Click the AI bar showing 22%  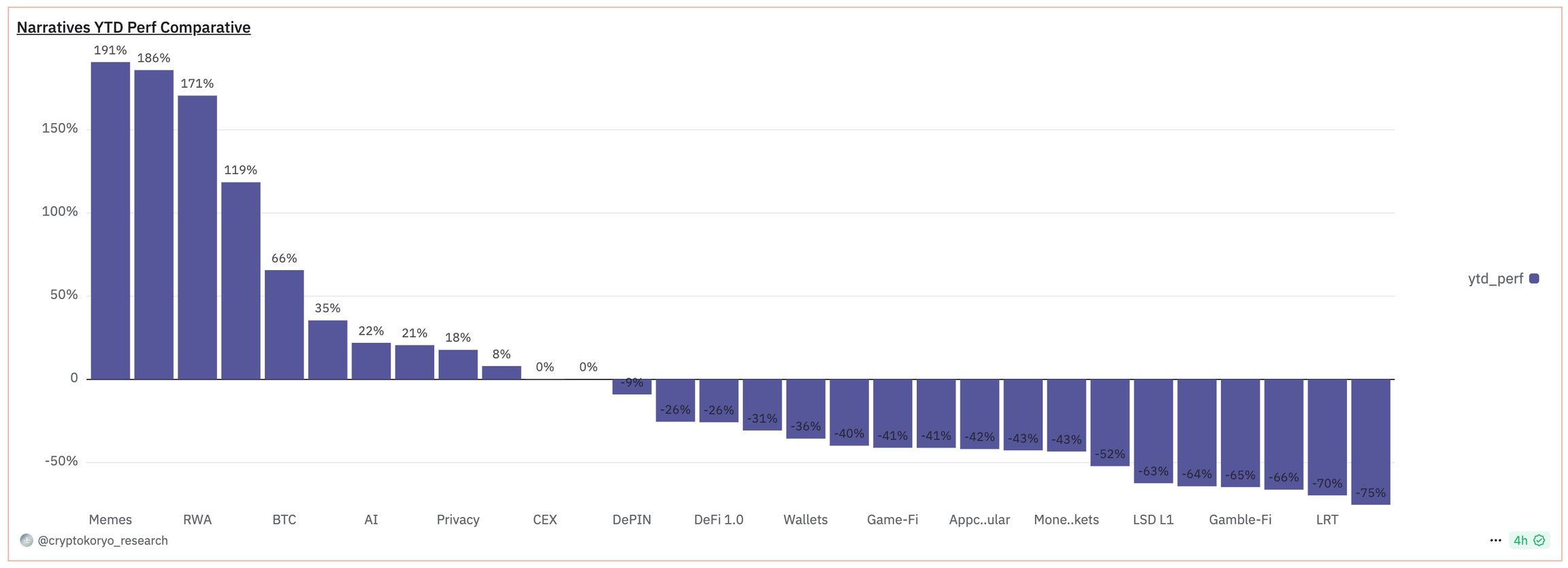pyautogui.click(x=372, y=361)
